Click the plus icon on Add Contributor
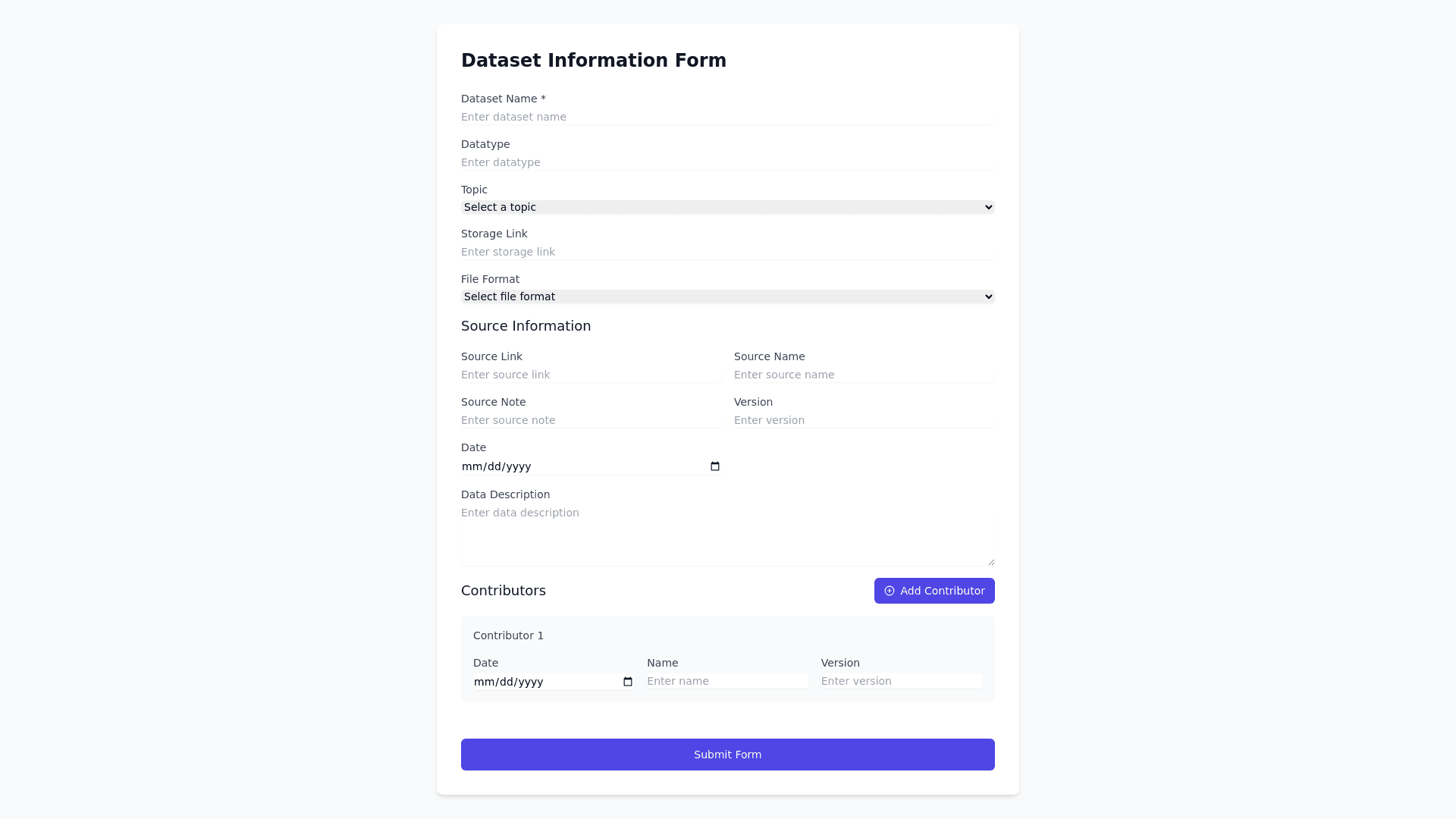The height and width of the screenshot is (819, 1456). pos(890,591)
